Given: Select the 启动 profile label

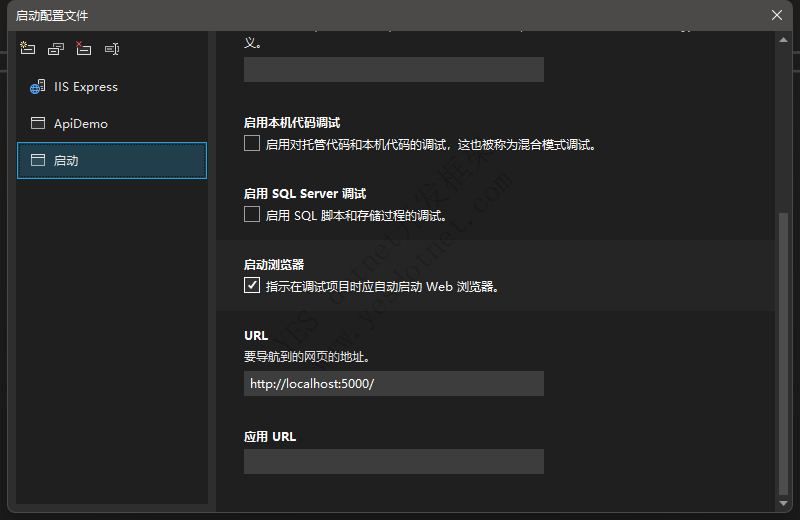Looking at the screenshot, I should [x=66, y=160].
